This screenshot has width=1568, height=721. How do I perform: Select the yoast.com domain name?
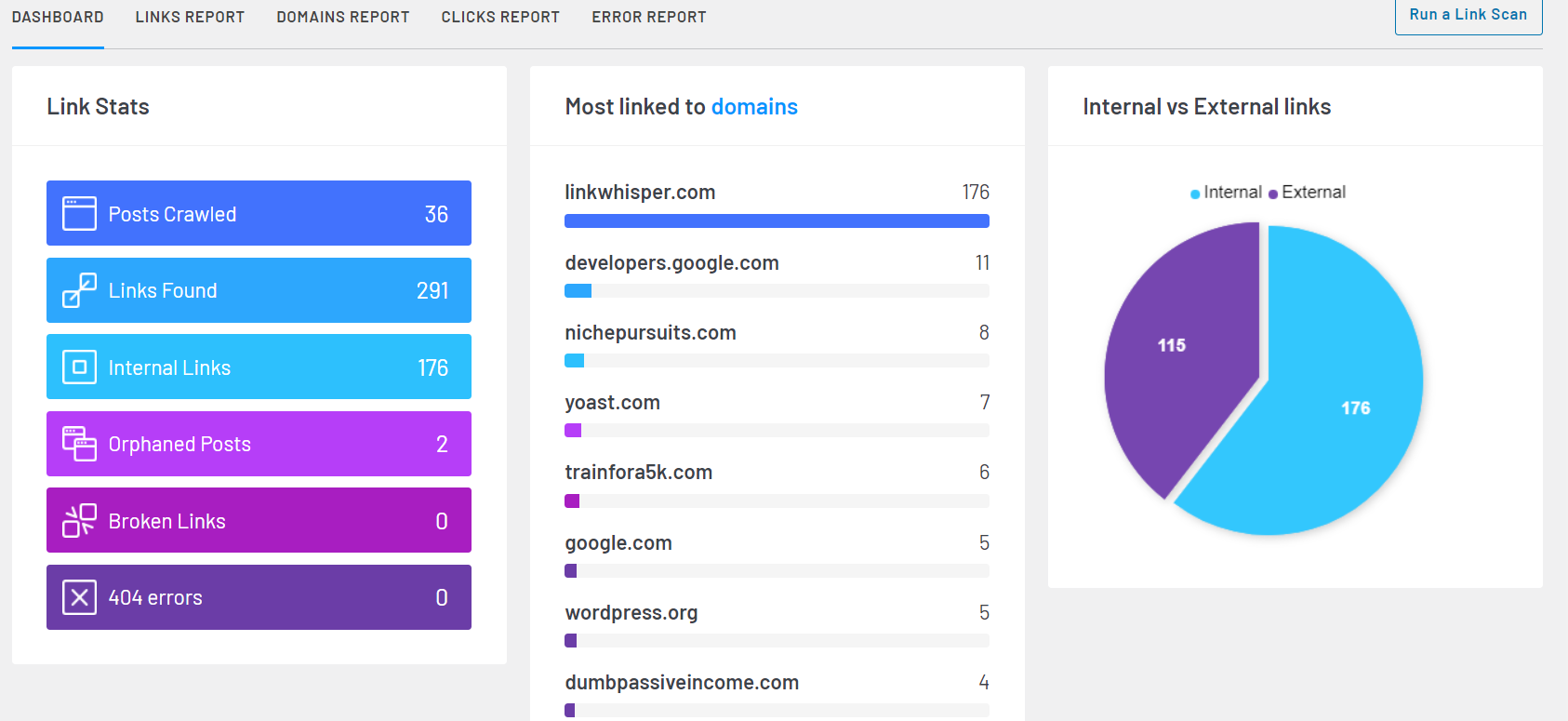tap(612, 402)
